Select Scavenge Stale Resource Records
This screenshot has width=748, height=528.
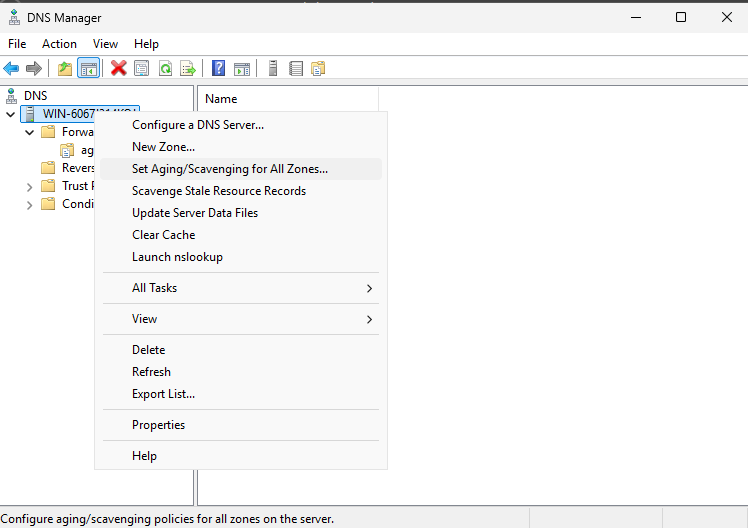tap(241, 191)
